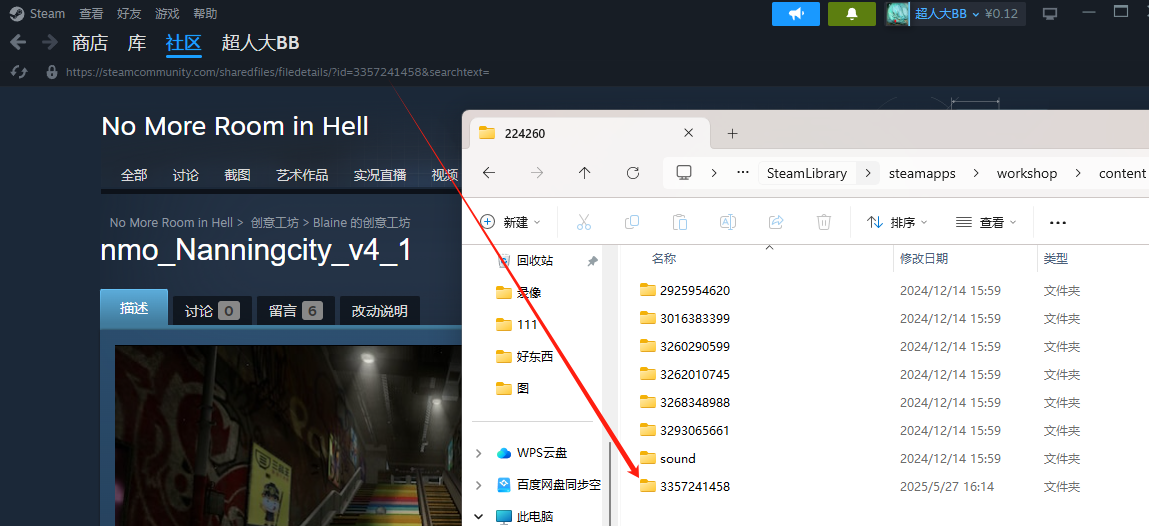Refresh the Explorer folder view
Image resolution: width=1149 pixels, height=526 pixels.
tap(633, 173)
